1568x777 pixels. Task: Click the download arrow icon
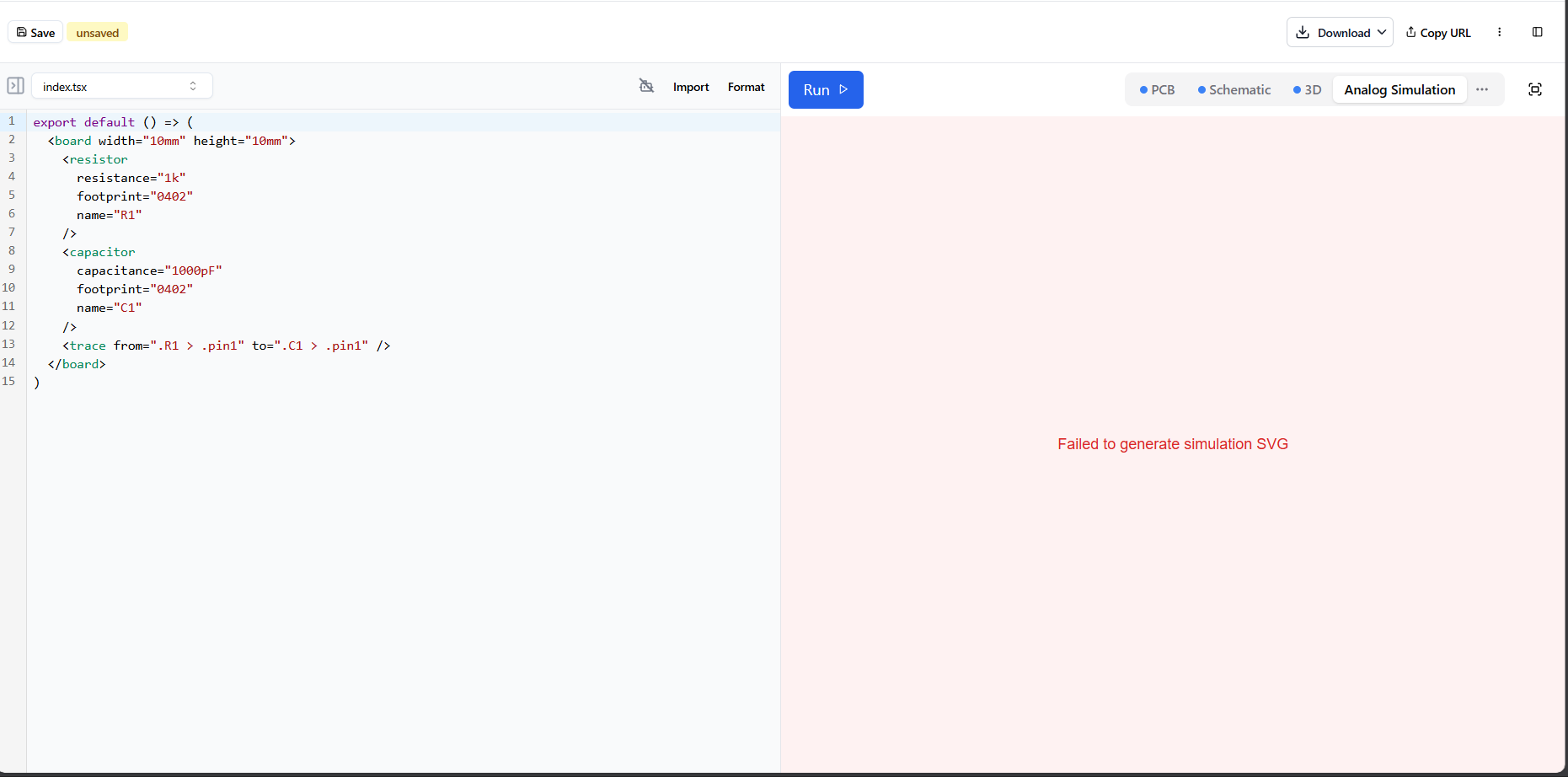(x=1303, y=32)
